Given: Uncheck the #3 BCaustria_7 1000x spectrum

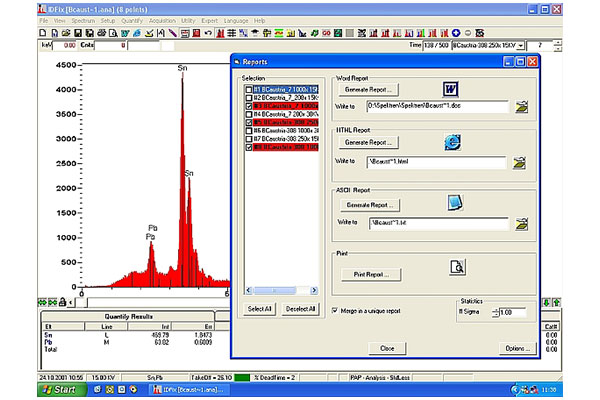Looking at the screenshot, I should tap(246, 105).
